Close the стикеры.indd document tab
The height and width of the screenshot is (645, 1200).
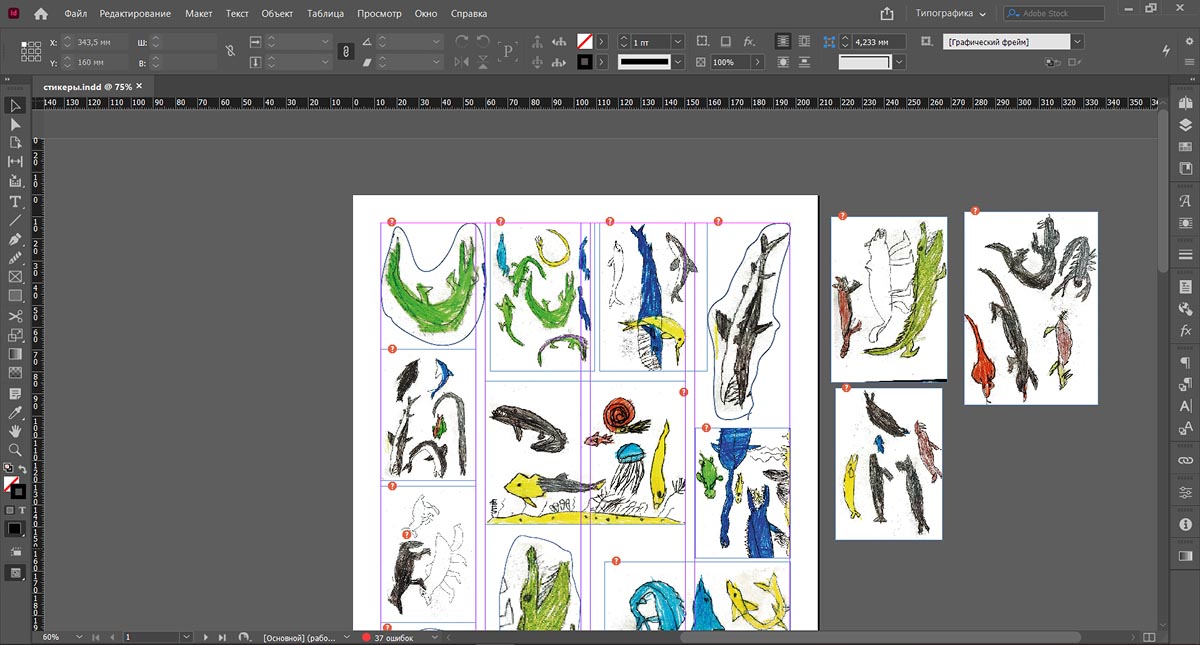tap(139, 86)
